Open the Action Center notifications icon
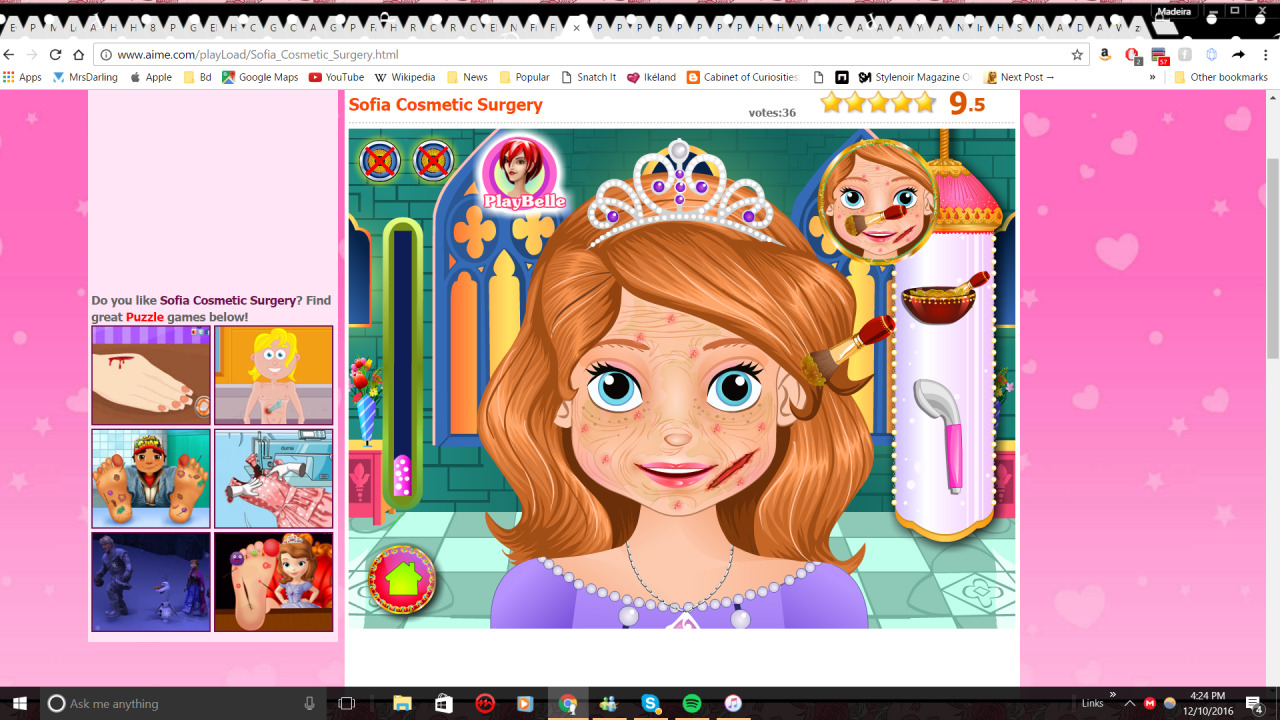Image resolution: width=1280 pixels, height=720 pixels. coord(1253,703)
